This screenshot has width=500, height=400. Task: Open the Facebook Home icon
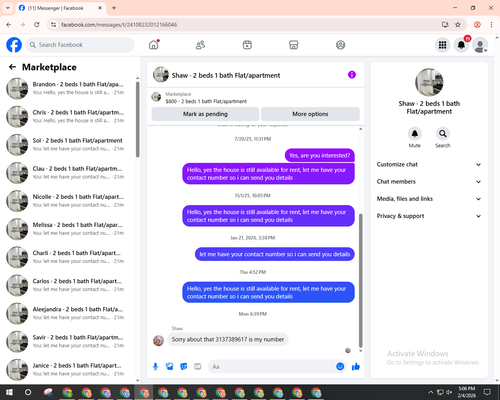[x=154, y=45]
